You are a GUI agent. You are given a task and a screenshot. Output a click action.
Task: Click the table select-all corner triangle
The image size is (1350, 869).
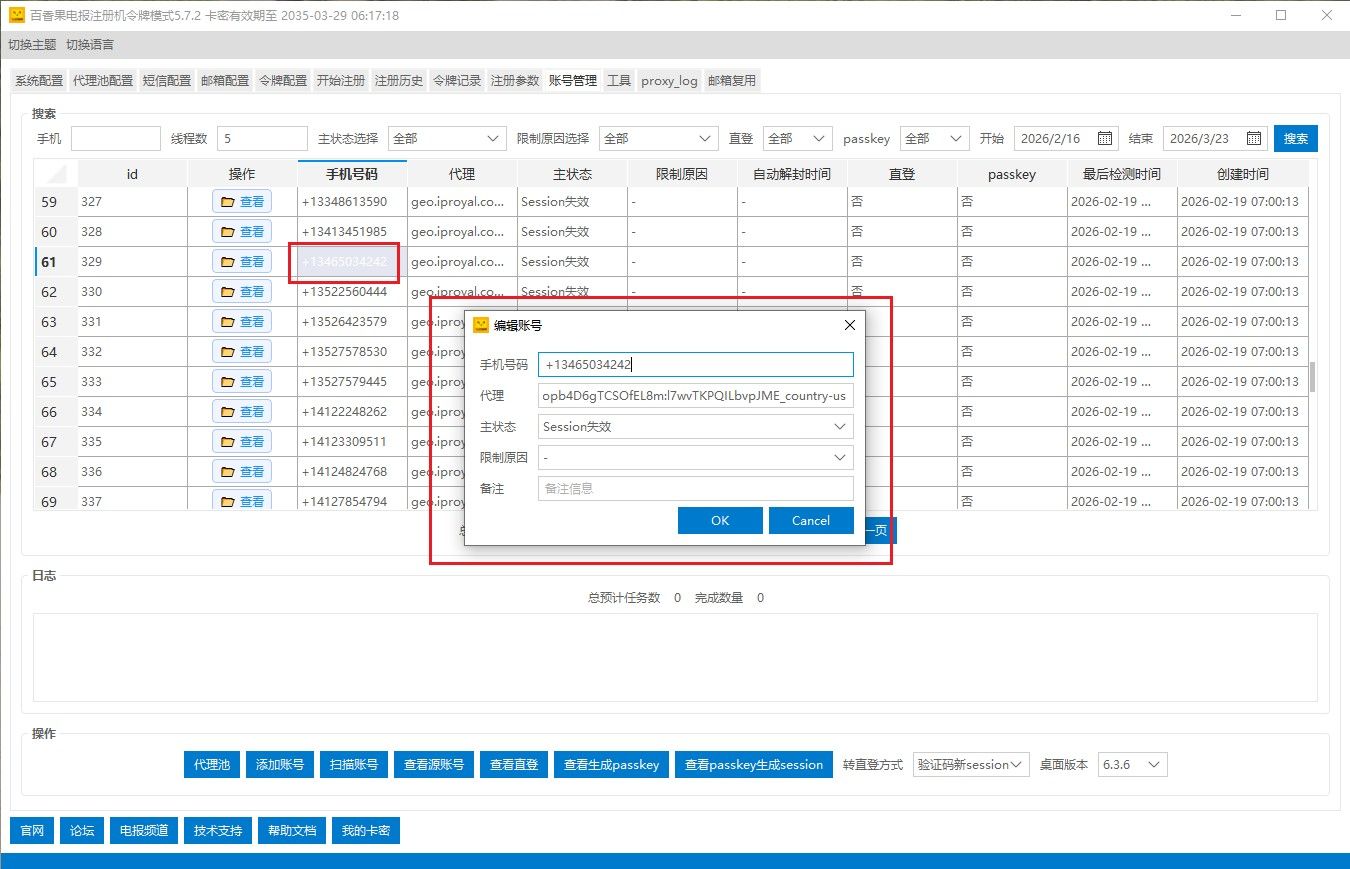pos(57,174)
